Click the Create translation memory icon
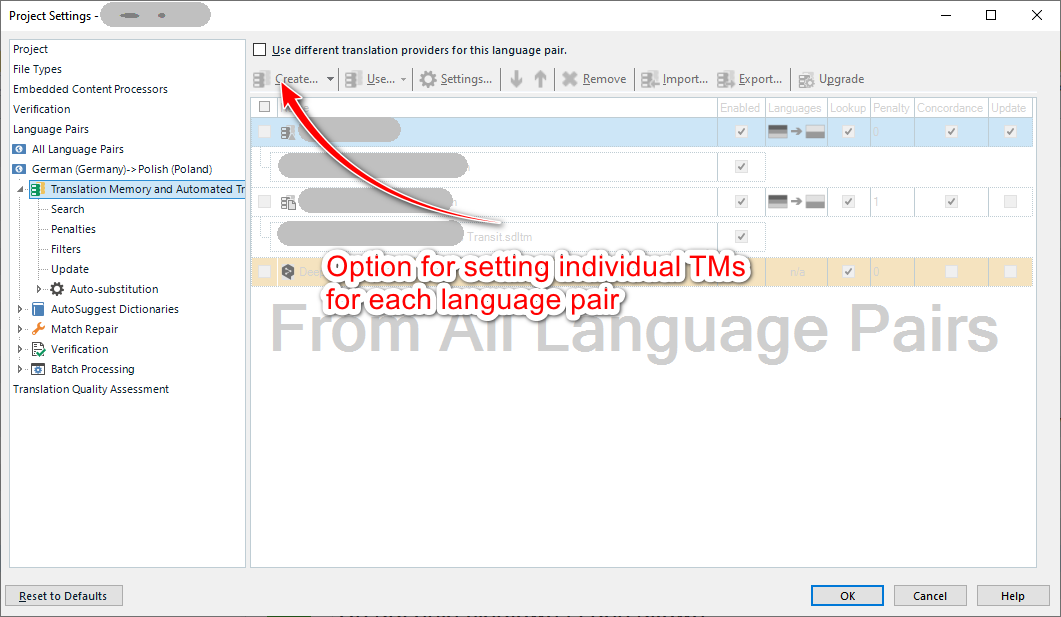1061x617 pixels. tap(261, 79)
